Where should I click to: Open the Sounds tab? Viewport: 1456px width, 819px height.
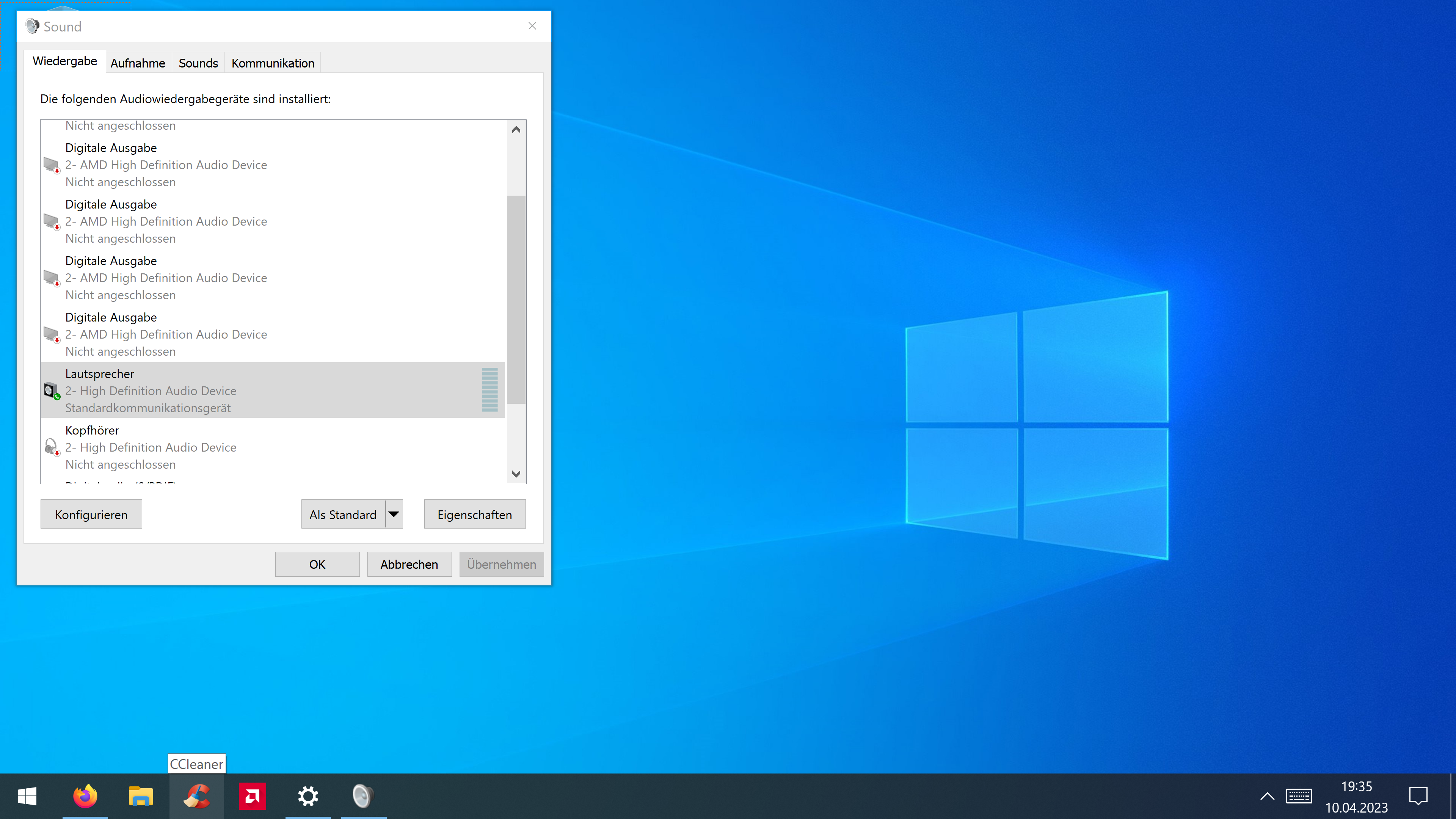coord(198,63)
